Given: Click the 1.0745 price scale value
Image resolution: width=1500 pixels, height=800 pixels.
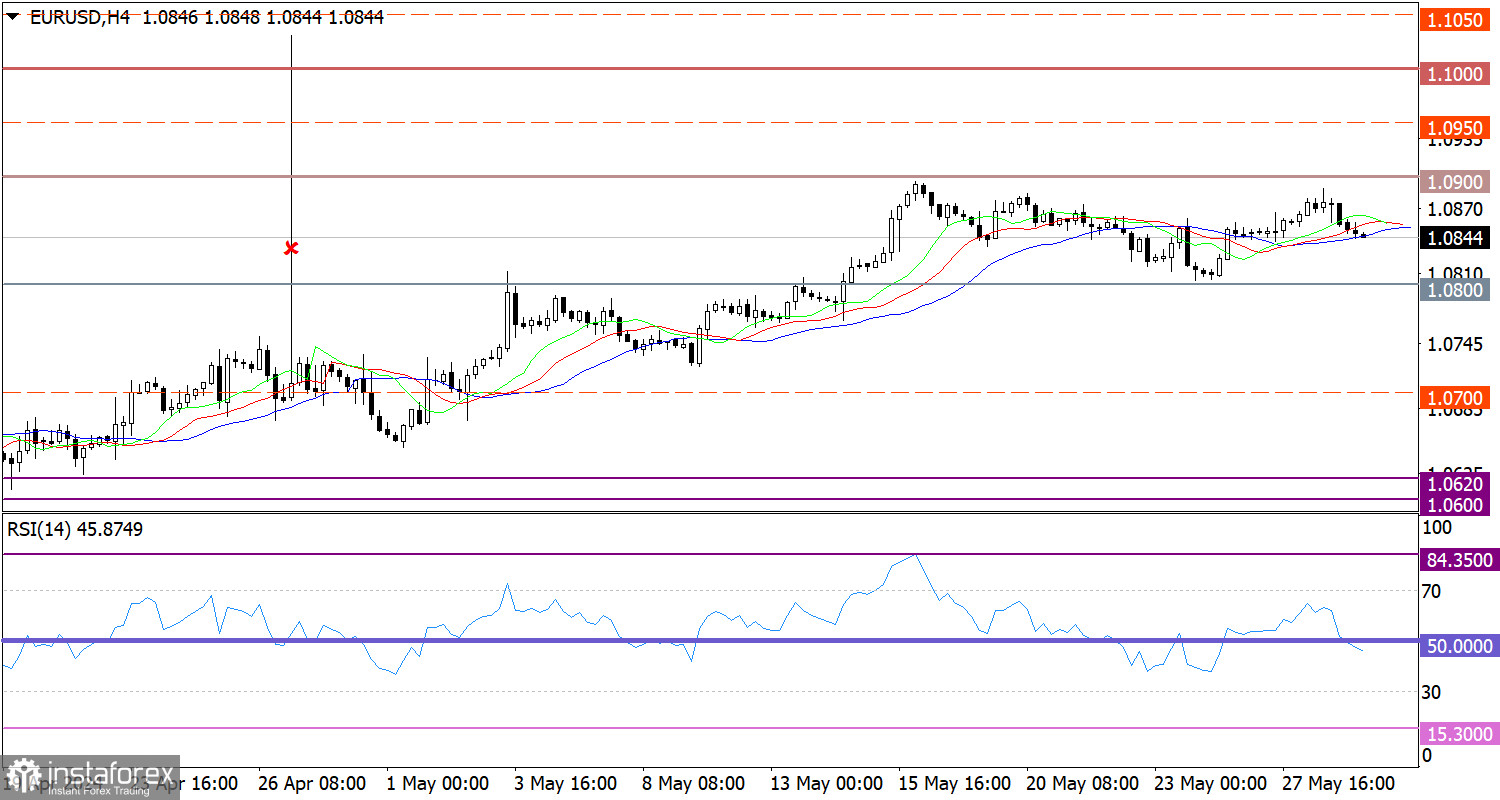Looking at the screenshot, I should (x=1454, y=344).
